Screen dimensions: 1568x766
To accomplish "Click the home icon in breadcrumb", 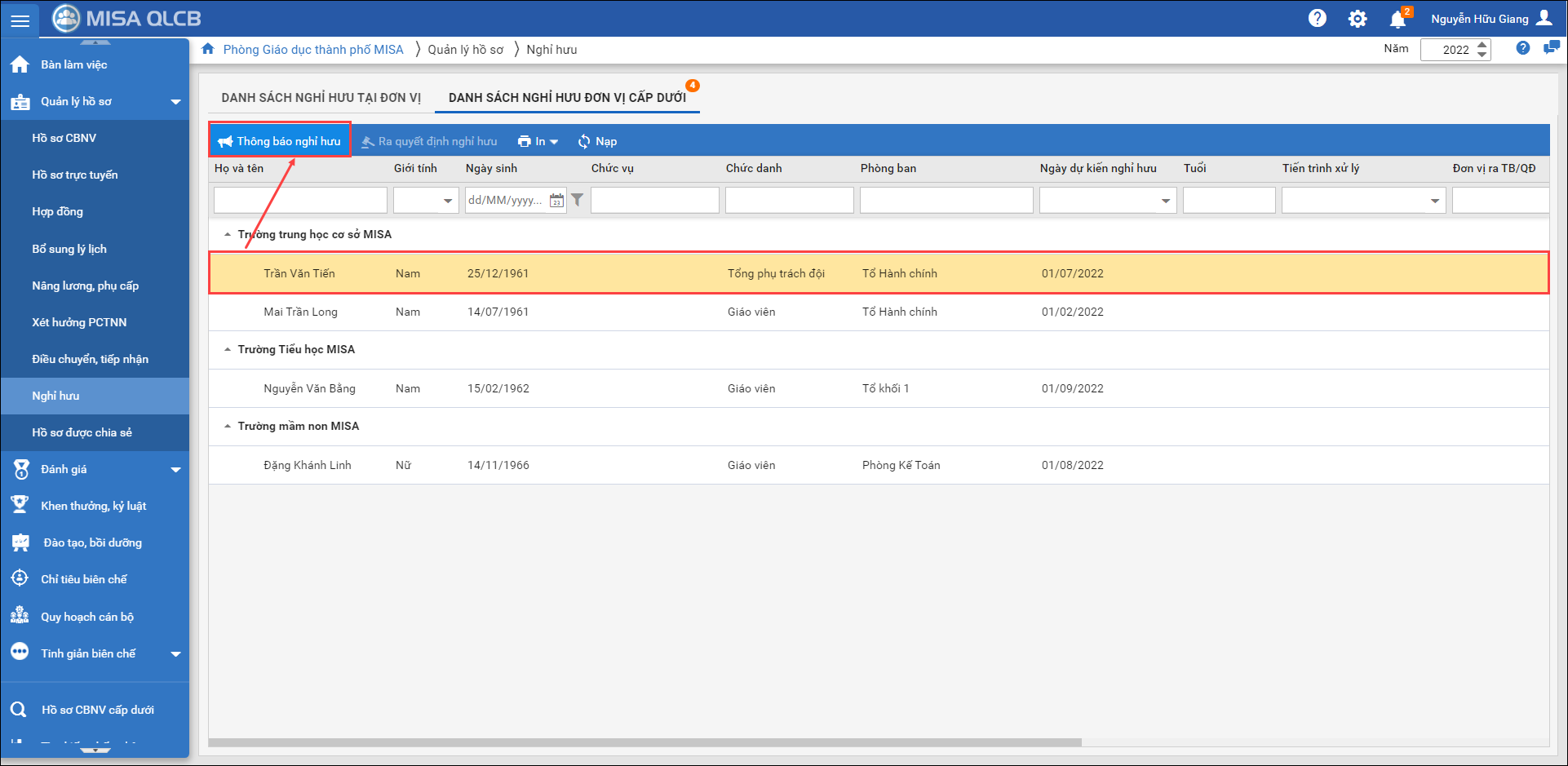I will click(x=208, y=49).
